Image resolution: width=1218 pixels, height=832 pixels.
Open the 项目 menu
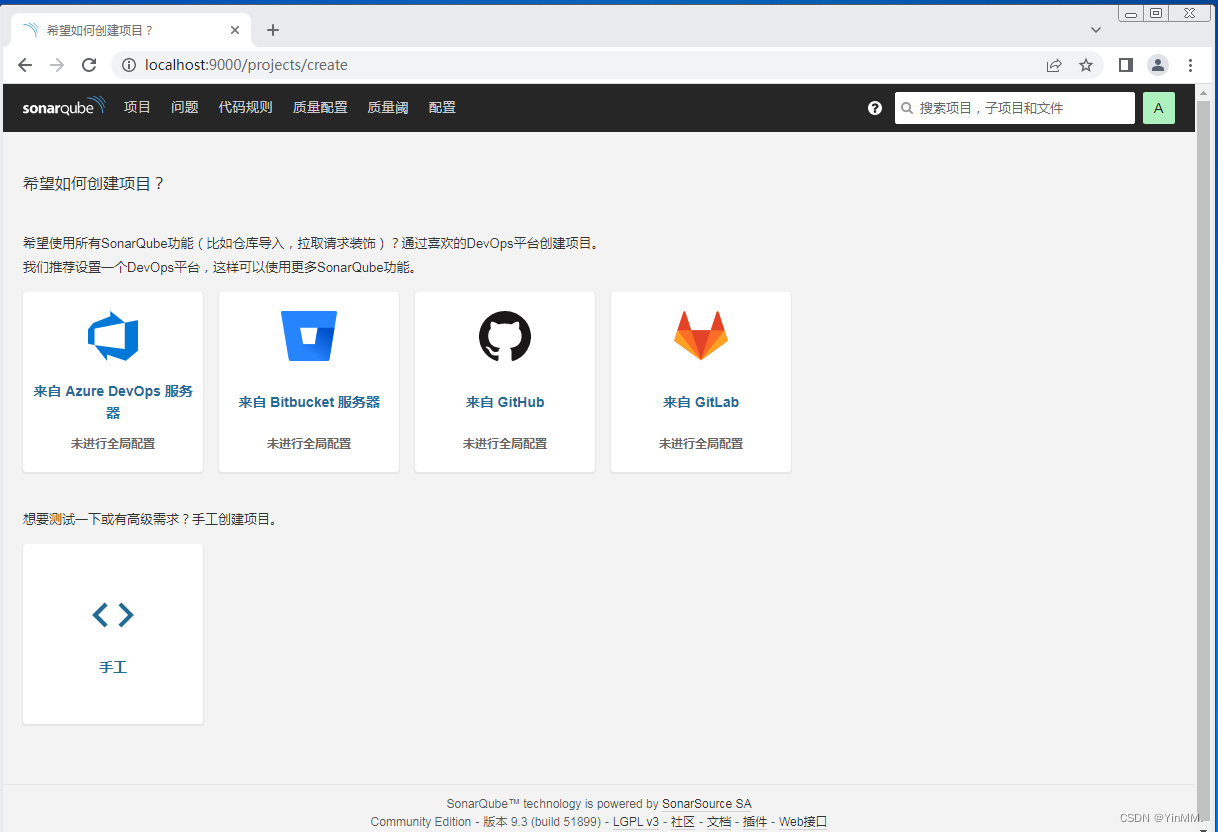137,108
